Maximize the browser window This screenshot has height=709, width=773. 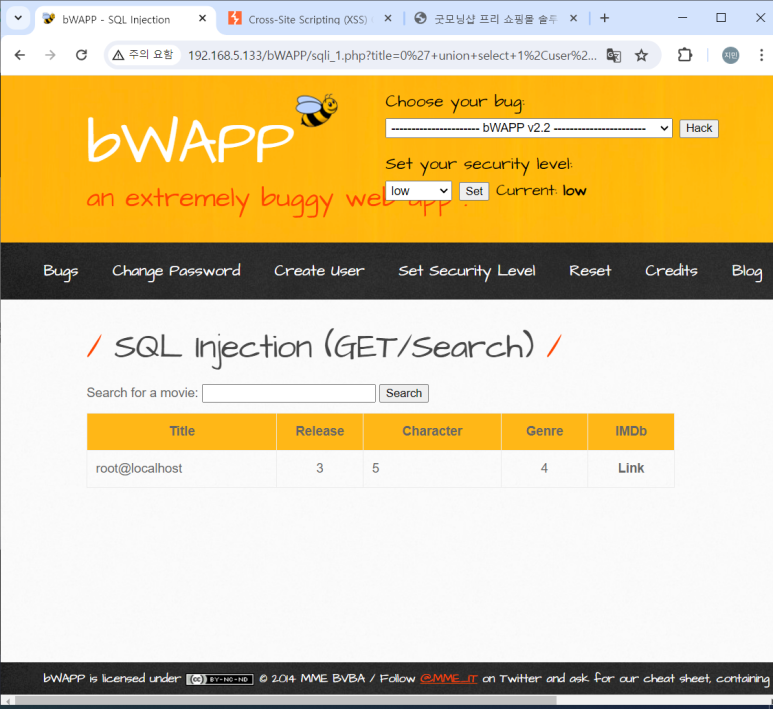(x=721, y=18)
